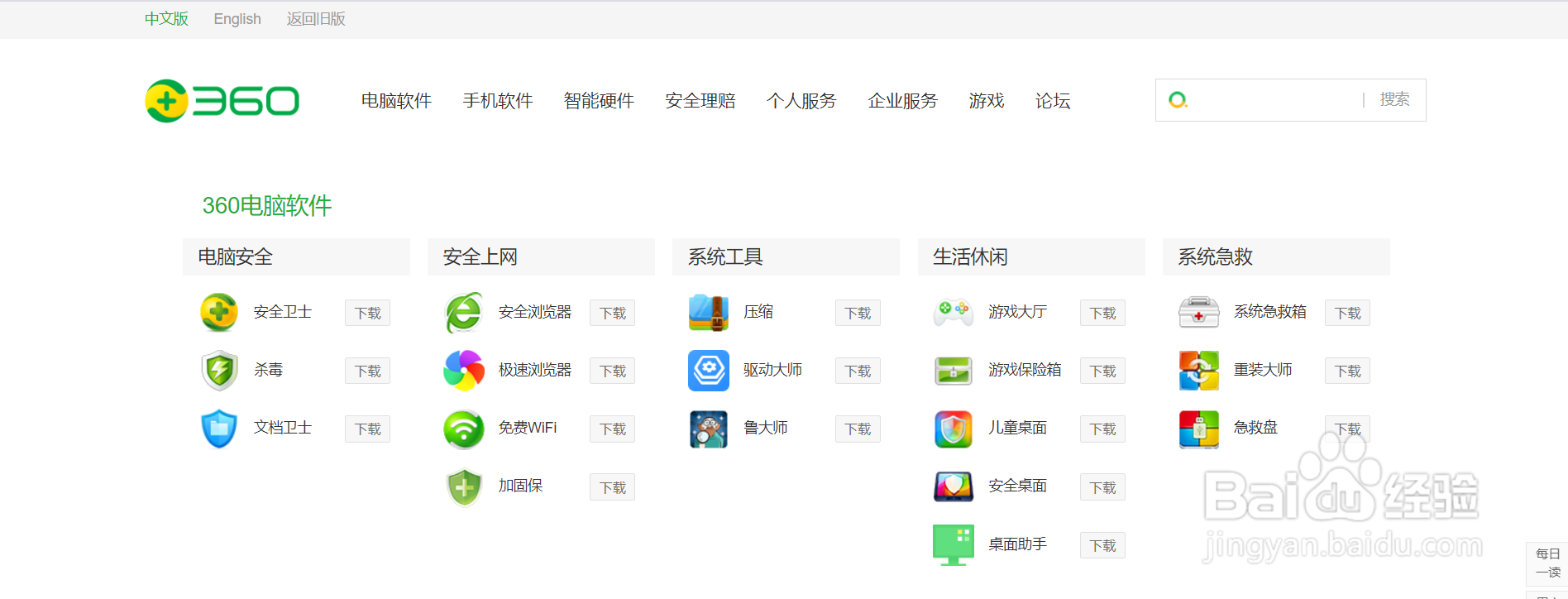The width and height of the screenshot is (1568, 599).
Task: Download 儿童桌面
Action: (1102, 429)
